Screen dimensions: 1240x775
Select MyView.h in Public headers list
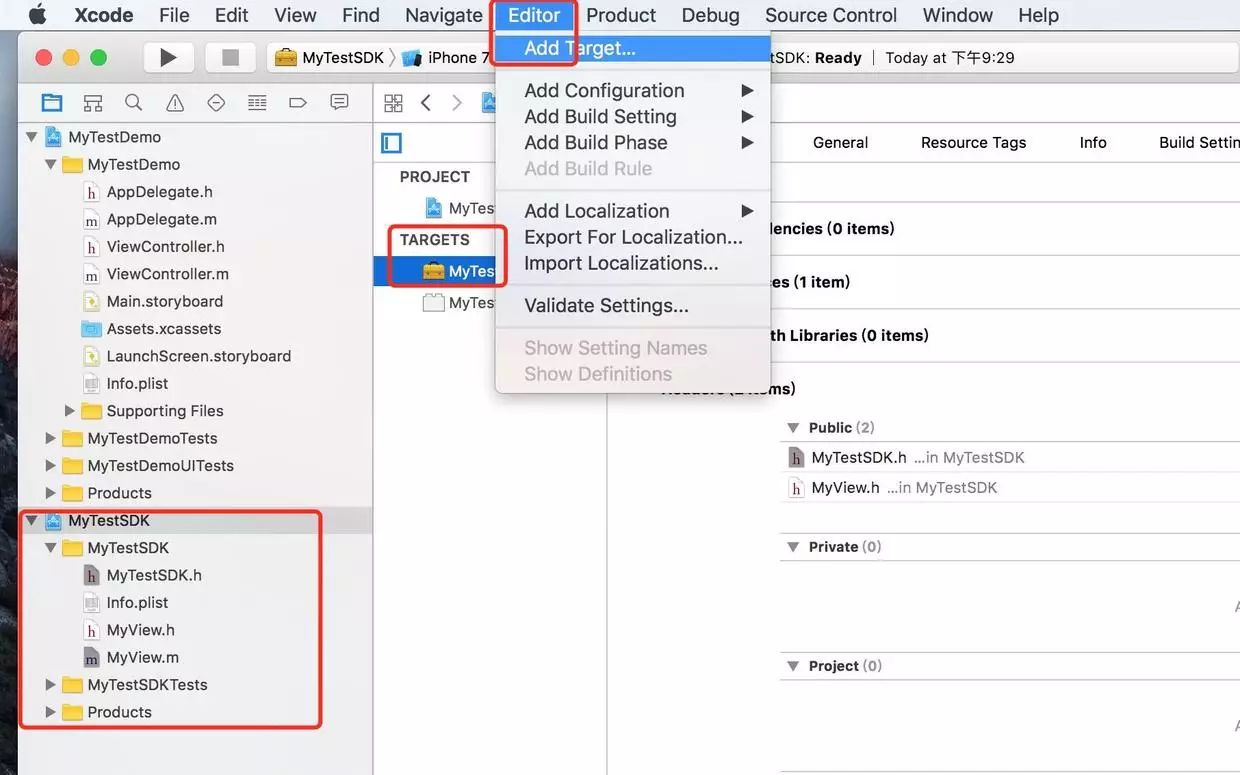point(845,488)
